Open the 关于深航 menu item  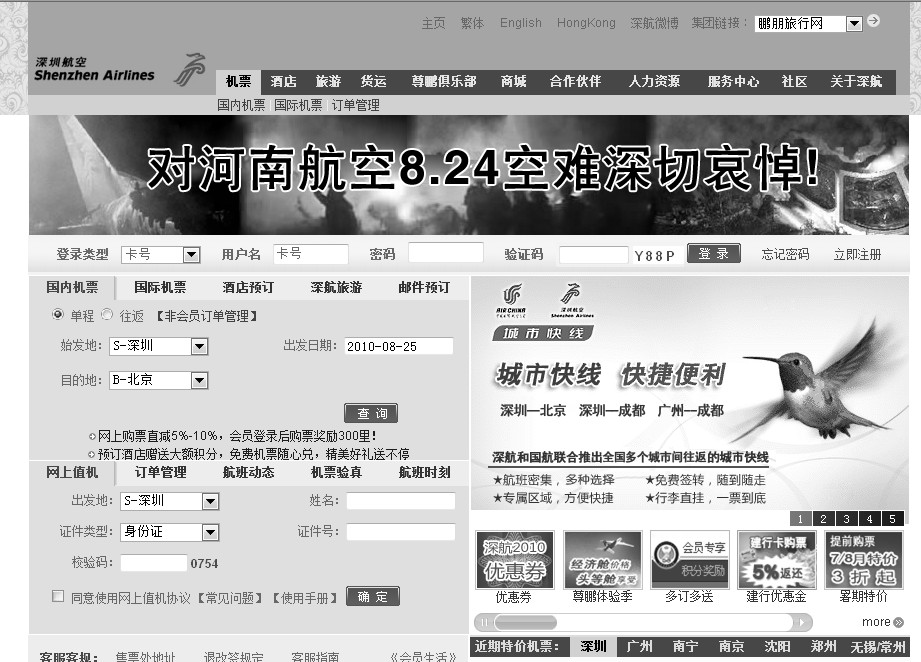click(x=856, y=82)
